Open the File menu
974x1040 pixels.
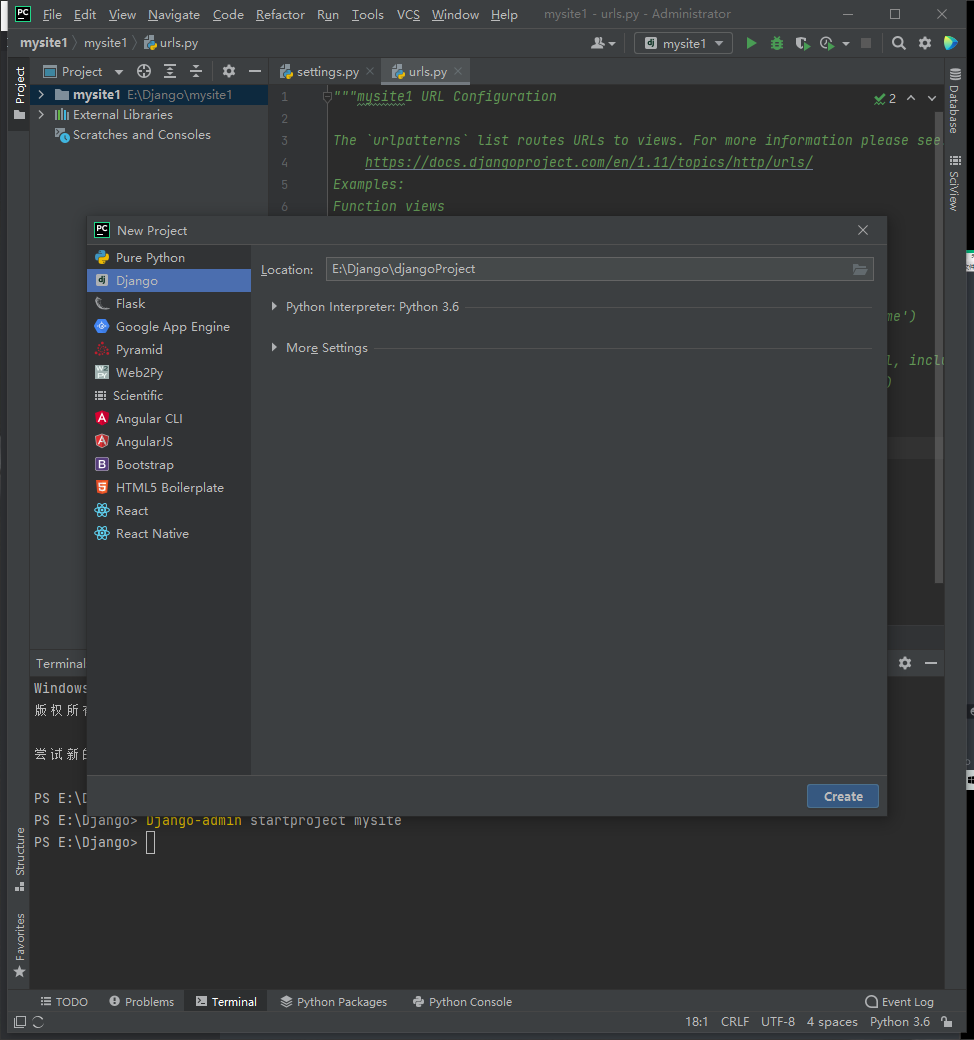point(52,15)
